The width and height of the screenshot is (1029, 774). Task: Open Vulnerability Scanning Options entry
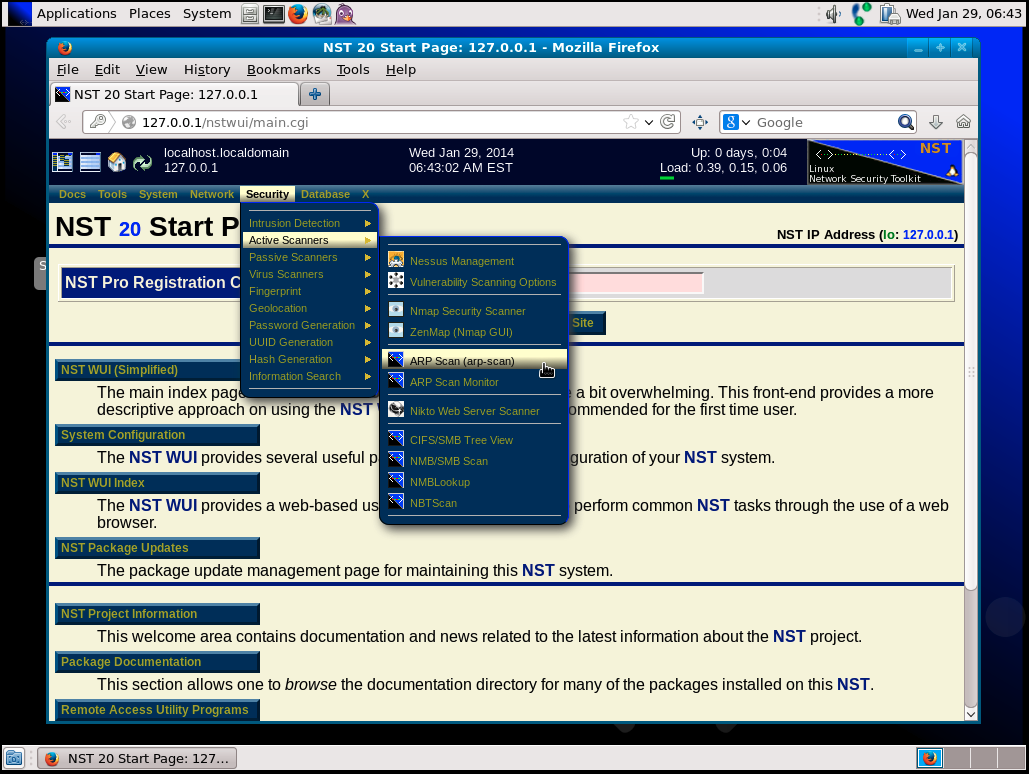tap(474, 282)
